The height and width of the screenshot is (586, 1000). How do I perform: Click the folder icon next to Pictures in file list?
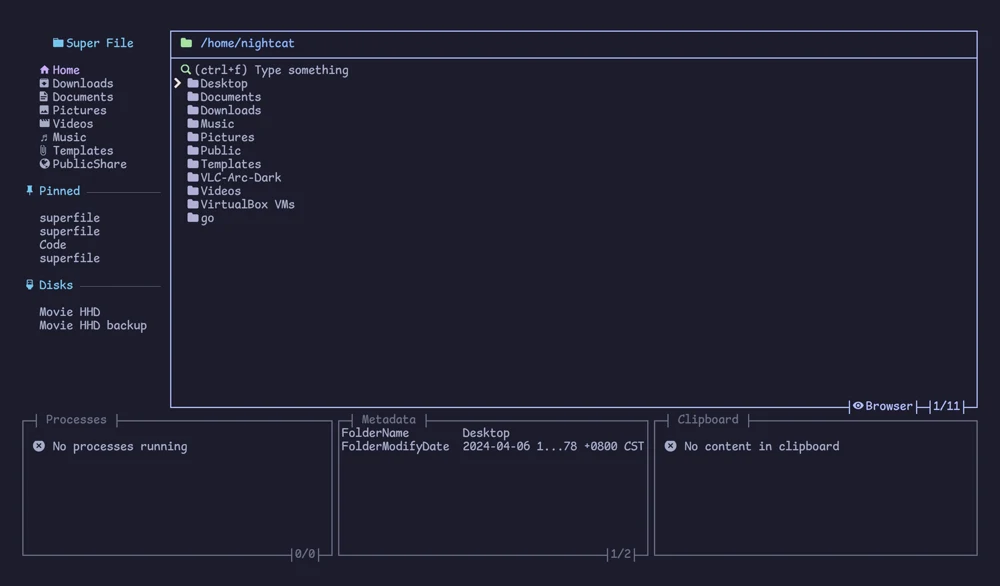click(193, 136)
